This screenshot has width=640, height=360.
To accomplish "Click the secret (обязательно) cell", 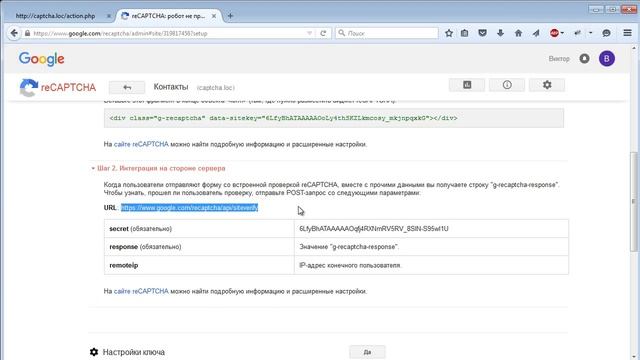I will click(199, 229).
